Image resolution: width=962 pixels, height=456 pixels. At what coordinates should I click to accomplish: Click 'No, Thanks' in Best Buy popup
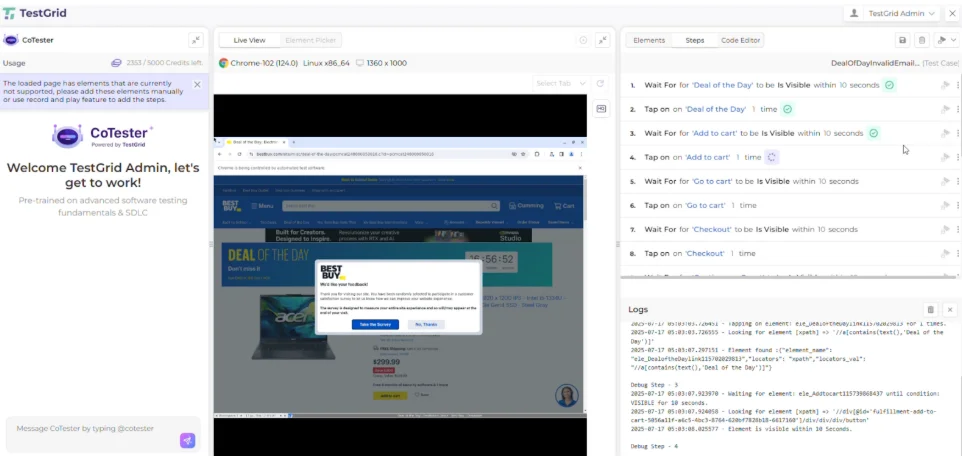click(x=426, y=324)
